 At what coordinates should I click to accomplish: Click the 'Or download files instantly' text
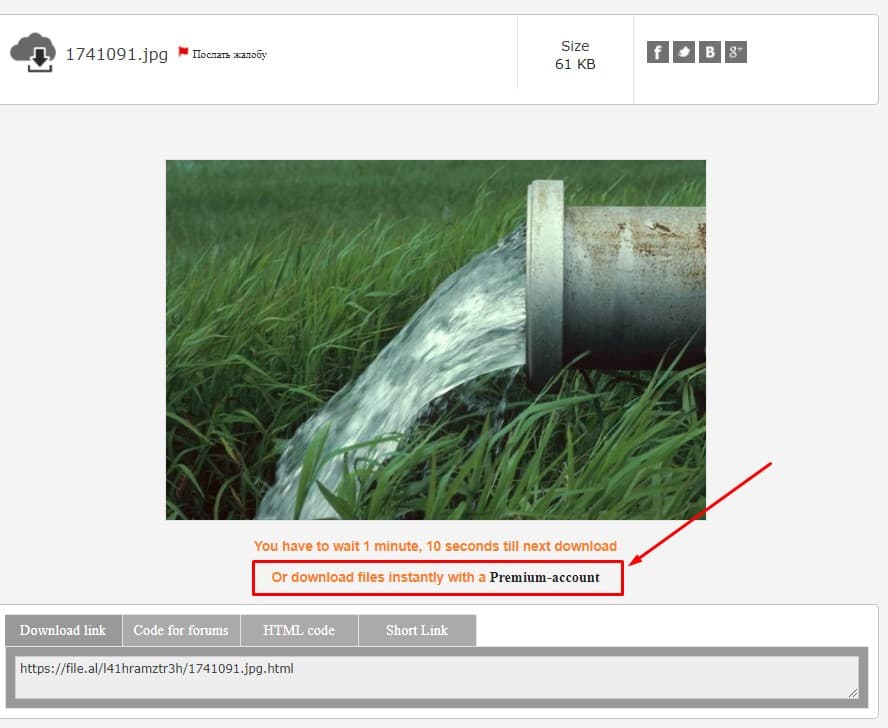coord(379,577)
